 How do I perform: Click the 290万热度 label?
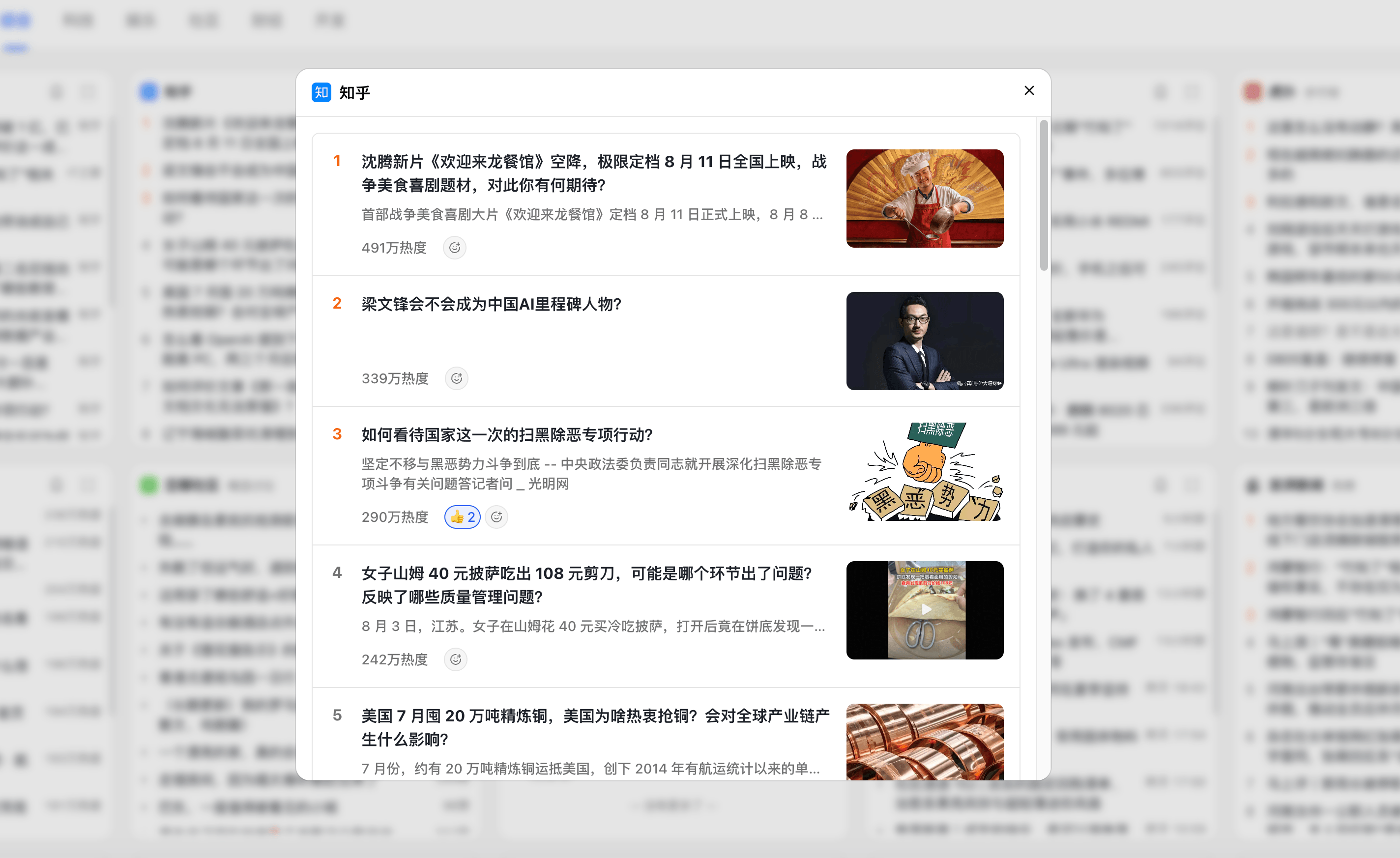(395, 517)
